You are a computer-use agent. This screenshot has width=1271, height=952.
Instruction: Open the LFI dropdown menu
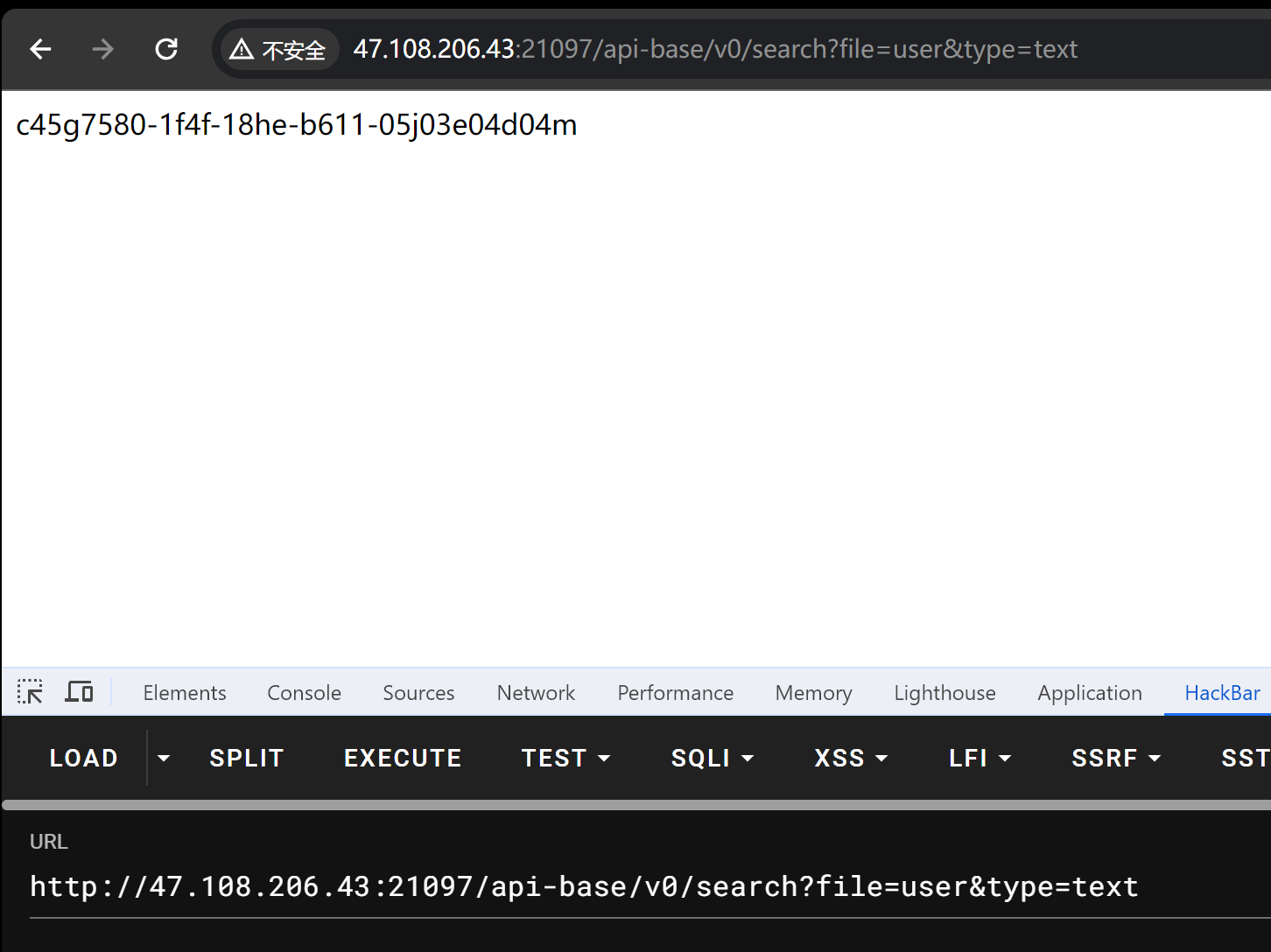[x=980, y=758]
